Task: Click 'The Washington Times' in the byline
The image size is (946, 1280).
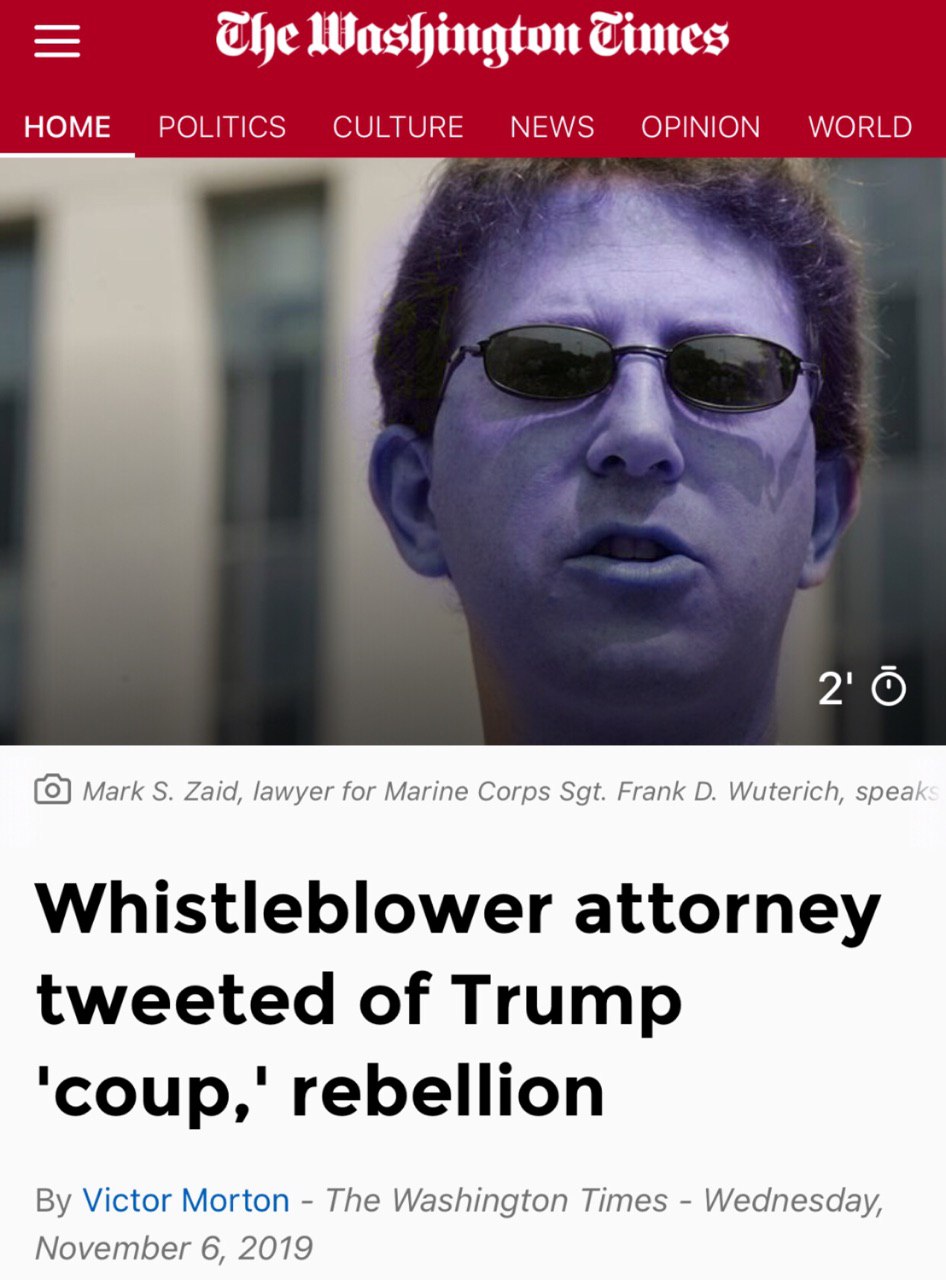Action: click(x=497, y=1200)
